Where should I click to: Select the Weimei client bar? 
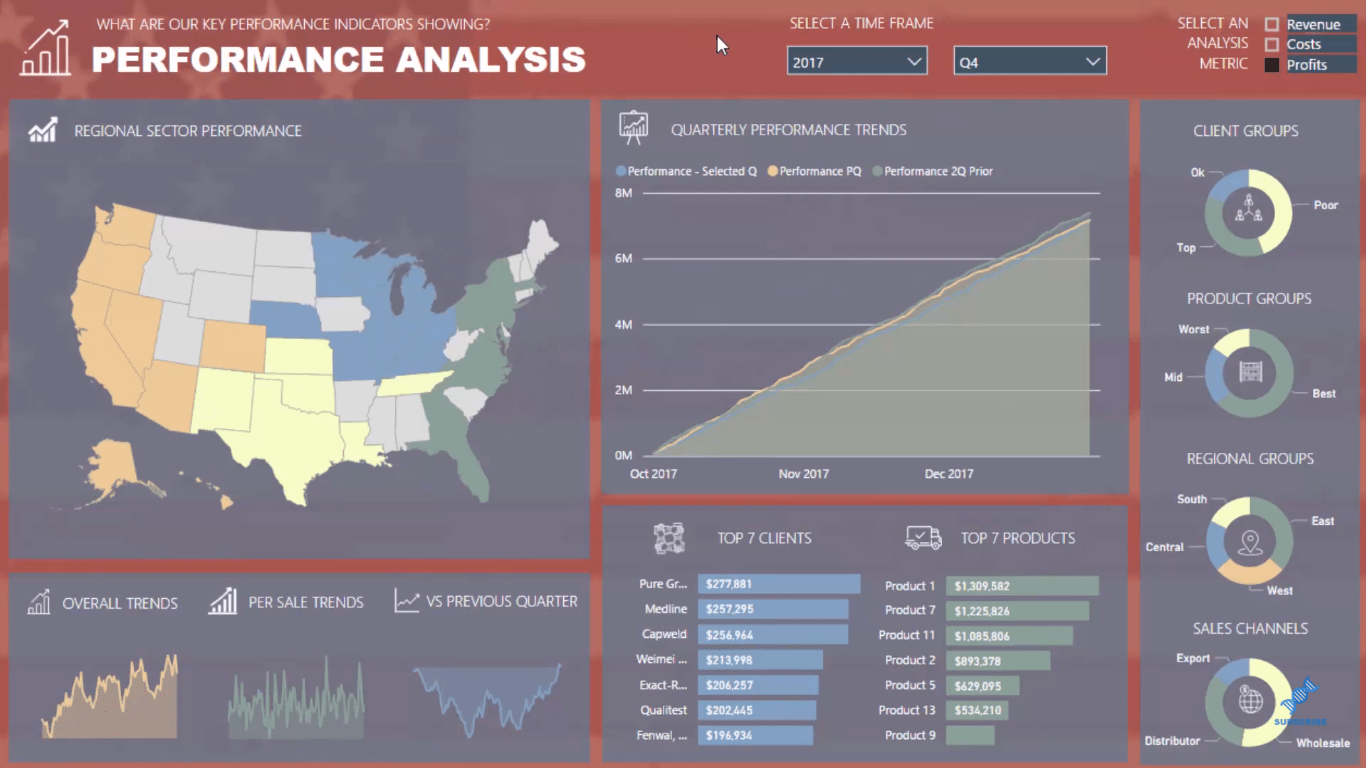761,659
